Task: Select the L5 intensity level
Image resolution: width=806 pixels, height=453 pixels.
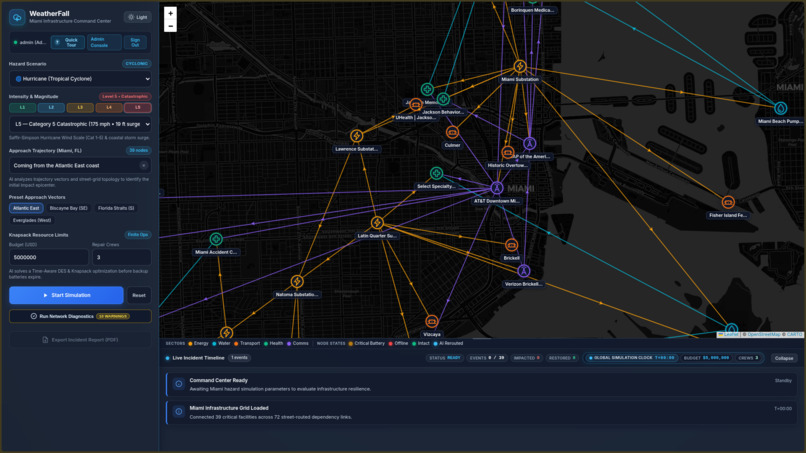Action: (x=138, y=107)
